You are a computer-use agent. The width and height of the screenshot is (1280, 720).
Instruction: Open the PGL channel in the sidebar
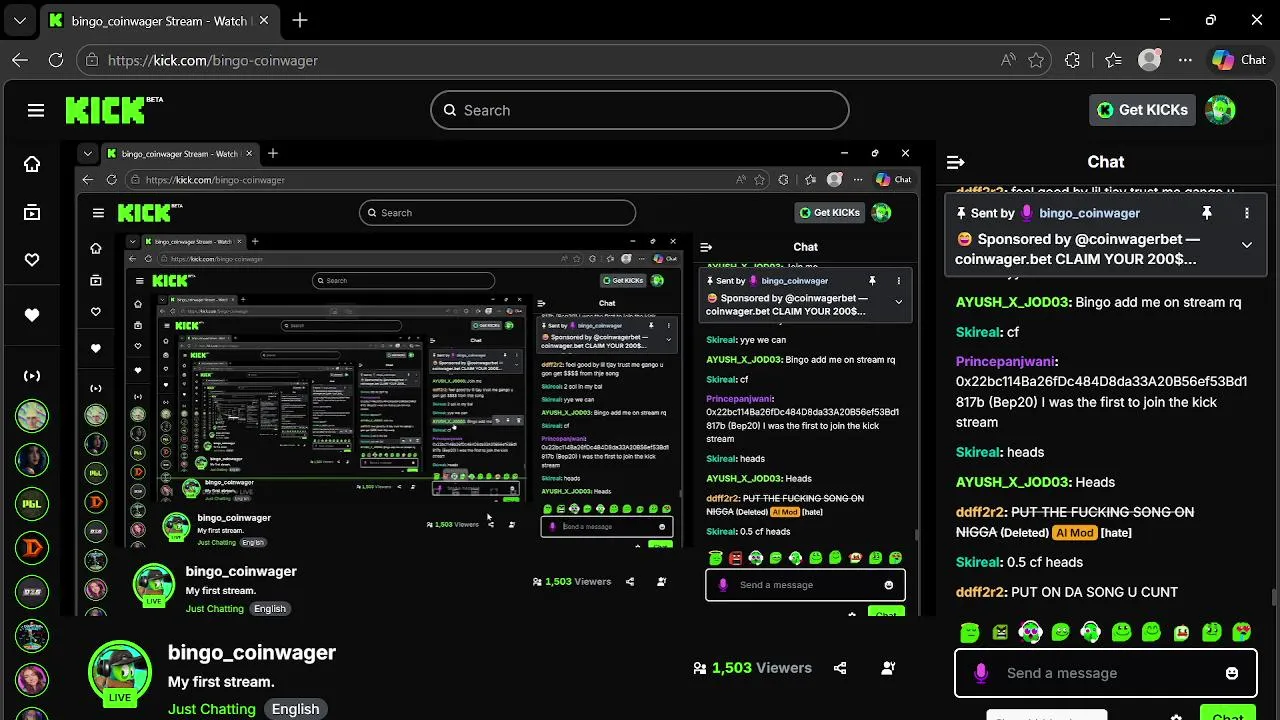click(x=32, y=504)
